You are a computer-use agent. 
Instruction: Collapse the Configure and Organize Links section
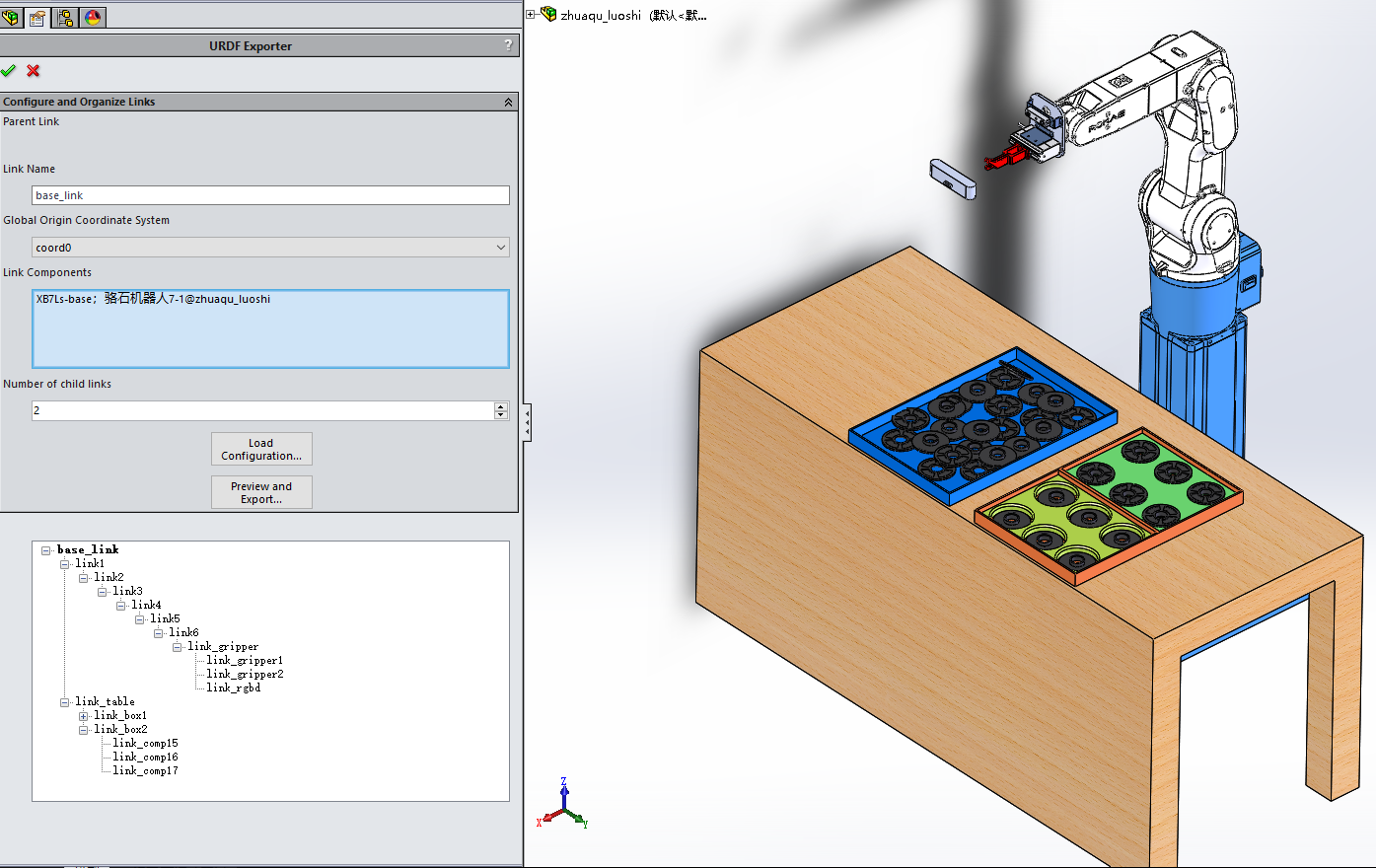pos(508,102)
